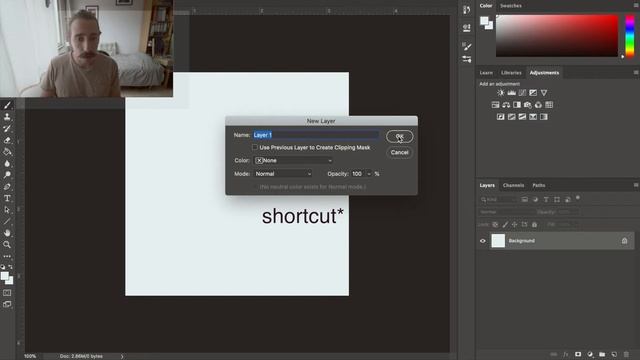Add an Invert adjustment

[501, 117]
